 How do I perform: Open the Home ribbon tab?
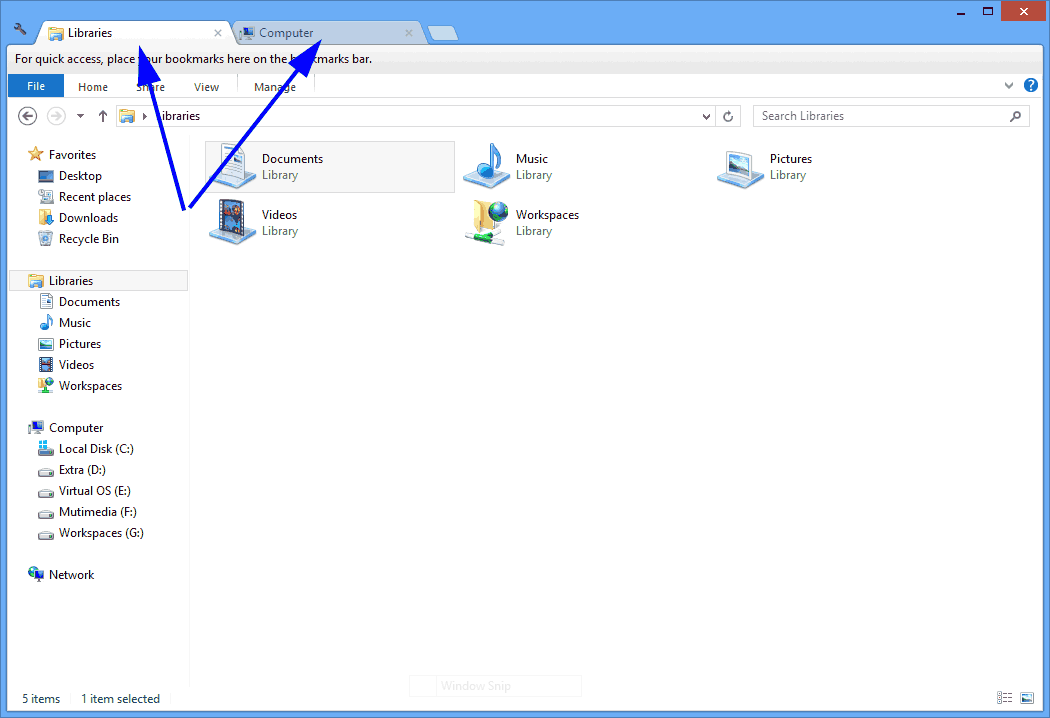(92, 87)
